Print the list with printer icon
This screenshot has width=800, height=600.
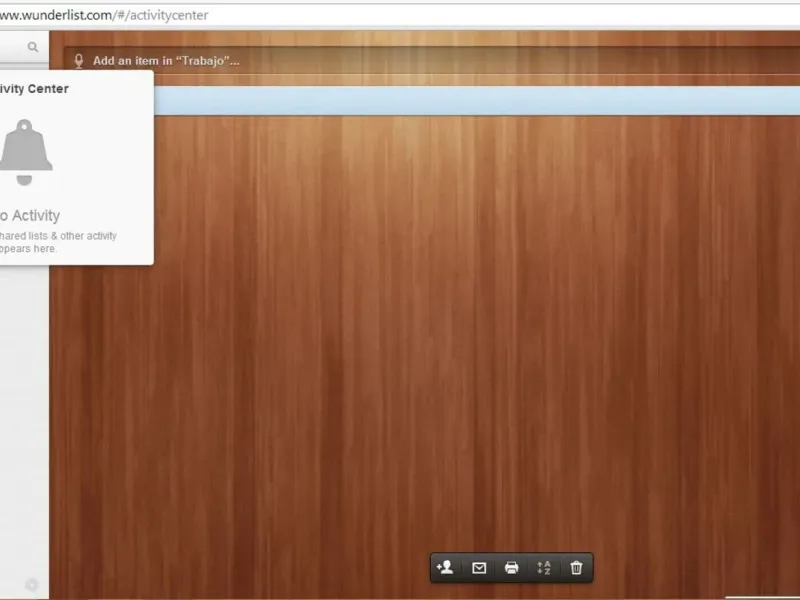pyautogui.click(x=511, y=568)
